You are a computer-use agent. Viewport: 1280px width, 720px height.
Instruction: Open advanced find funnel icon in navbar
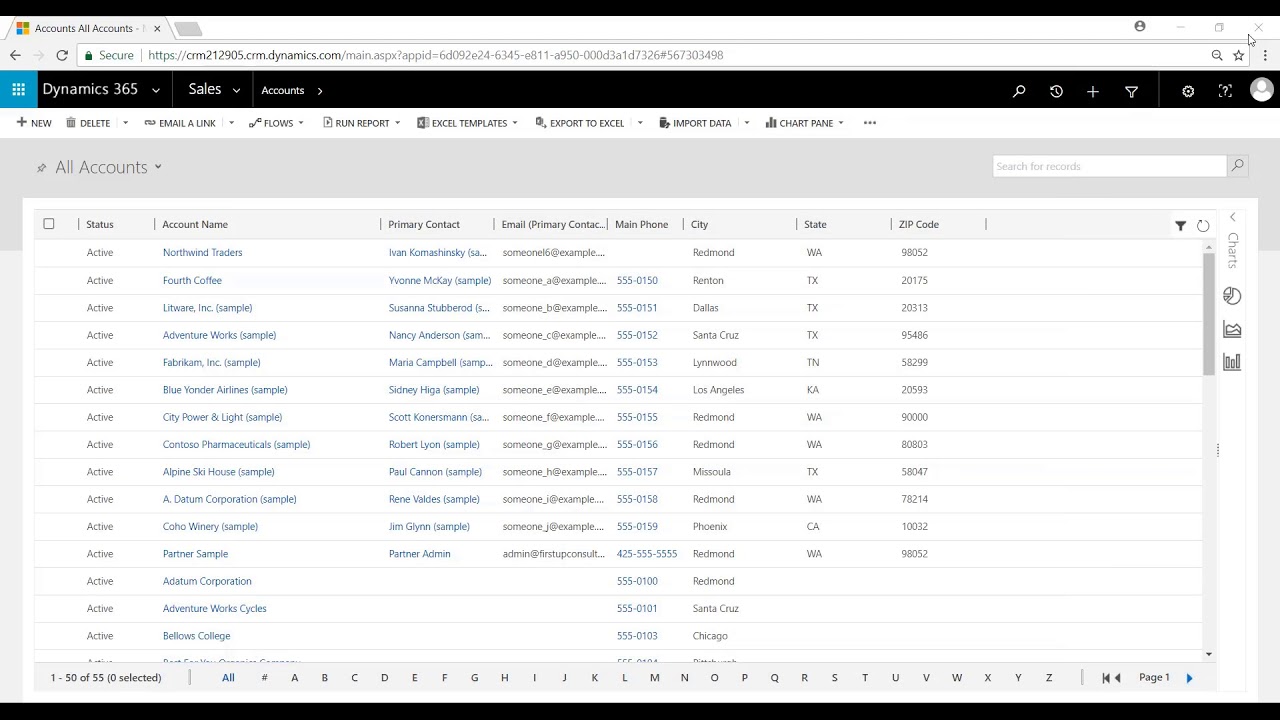click(1131, 91)
